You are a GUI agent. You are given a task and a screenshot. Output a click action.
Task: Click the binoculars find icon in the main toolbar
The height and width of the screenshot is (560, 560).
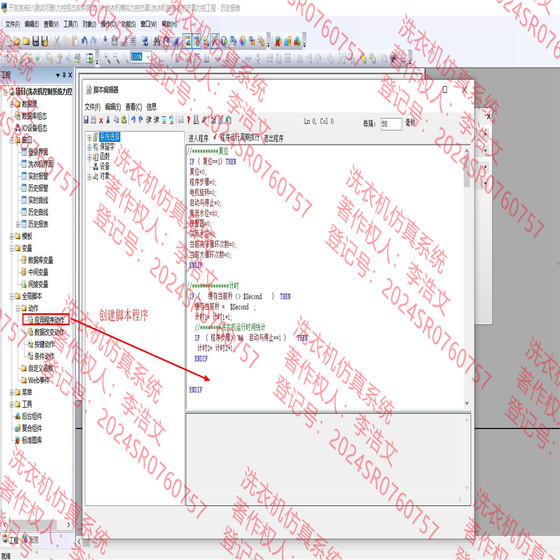[x=157, y=41]
